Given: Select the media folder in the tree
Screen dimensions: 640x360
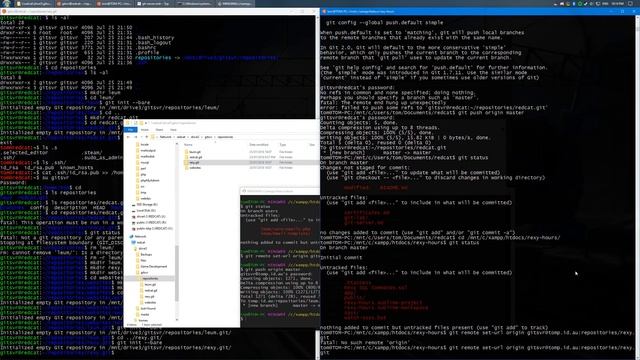Looking at the screenshot, I should coord(144,315).
